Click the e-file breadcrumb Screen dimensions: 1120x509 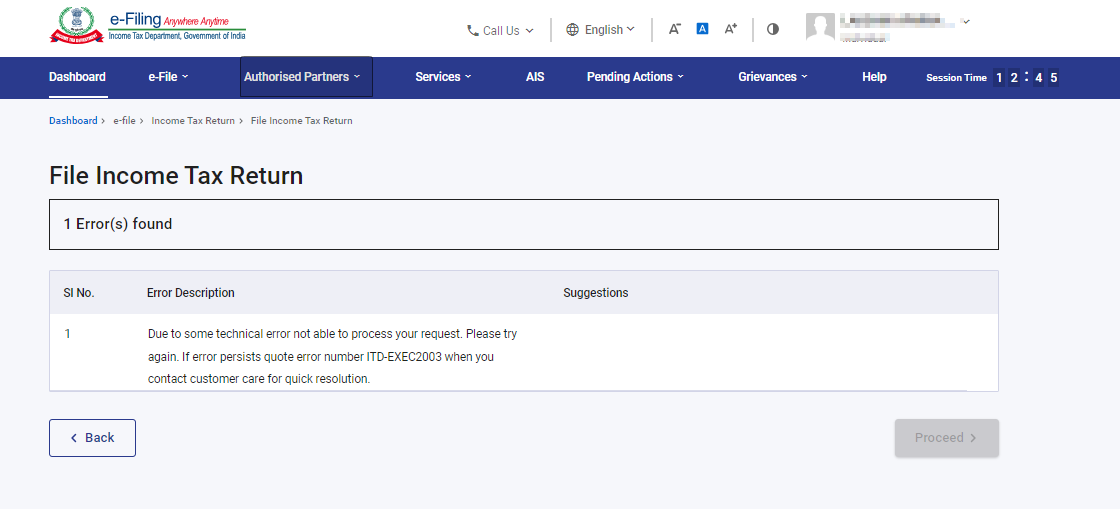coord(124,121)
